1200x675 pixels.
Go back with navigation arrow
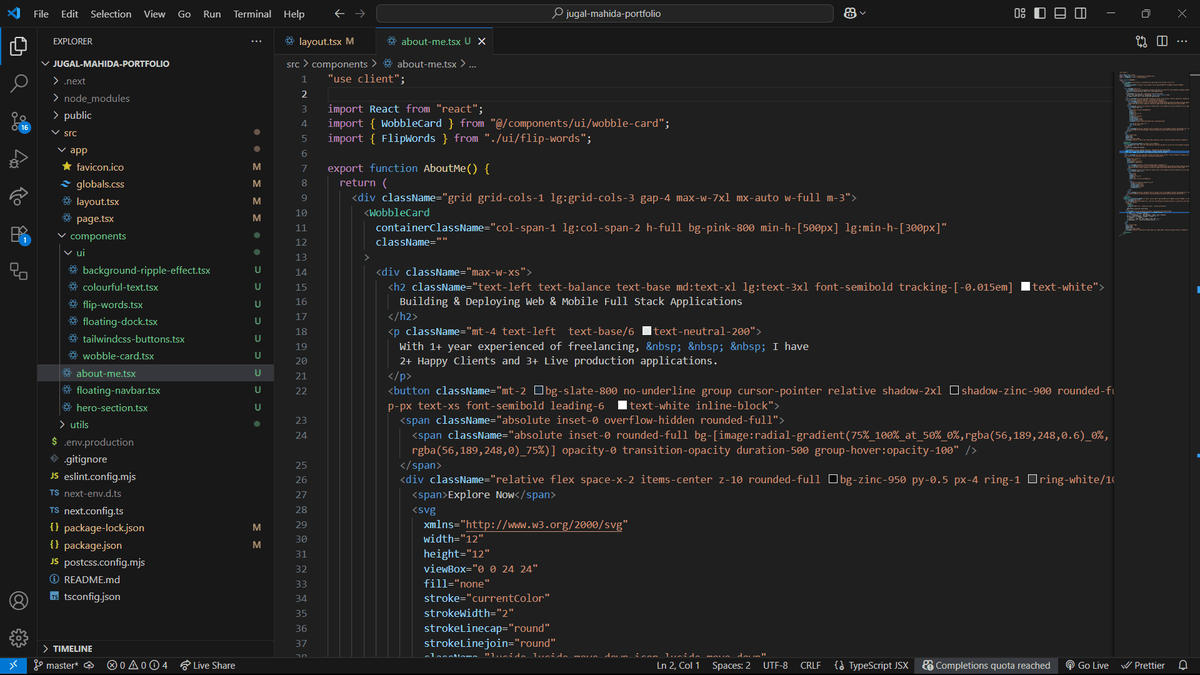339,13
